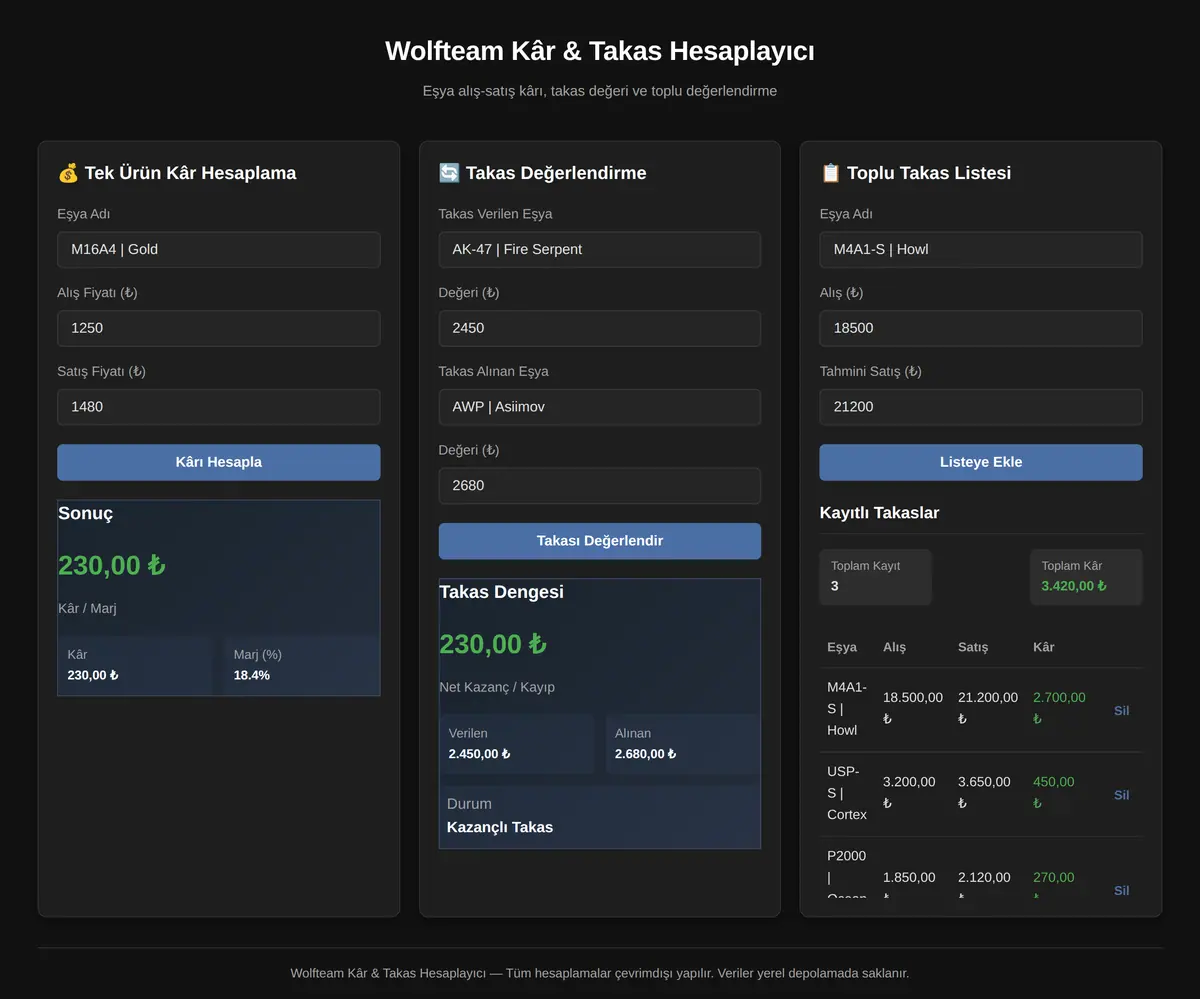Edit the field containing M4A1-S | Howl
This screenshot has height=999, width=1200.
click(981, 250)
